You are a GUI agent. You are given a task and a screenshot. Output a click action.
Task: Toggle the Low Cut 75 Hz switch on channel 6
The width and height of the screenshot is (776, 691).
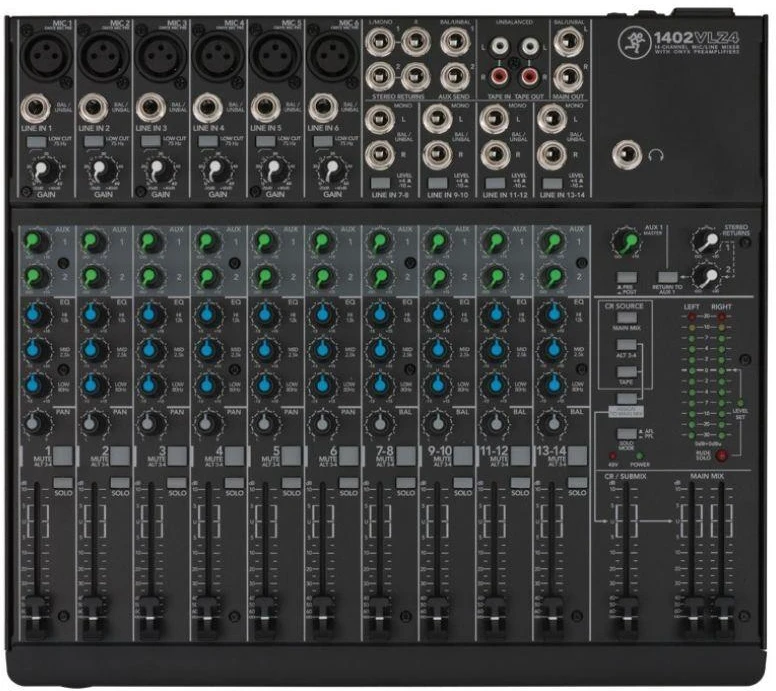[x=322, y=142]
